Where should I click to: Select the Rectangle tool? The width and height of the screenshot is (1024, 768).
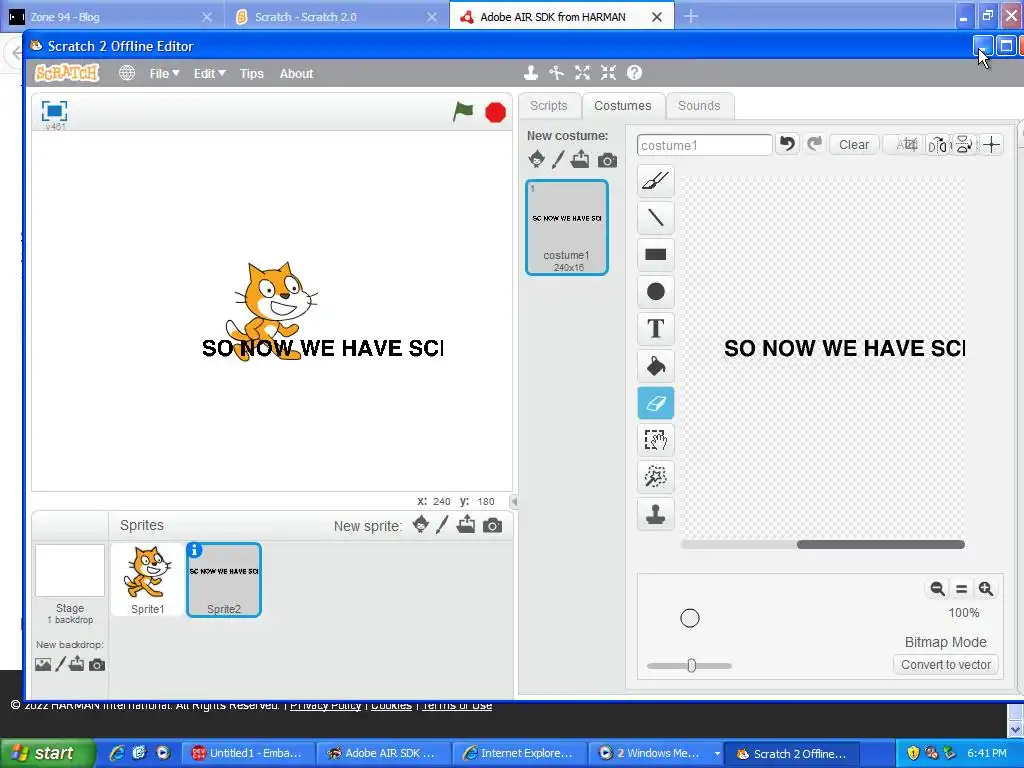[x=655, y=255]
